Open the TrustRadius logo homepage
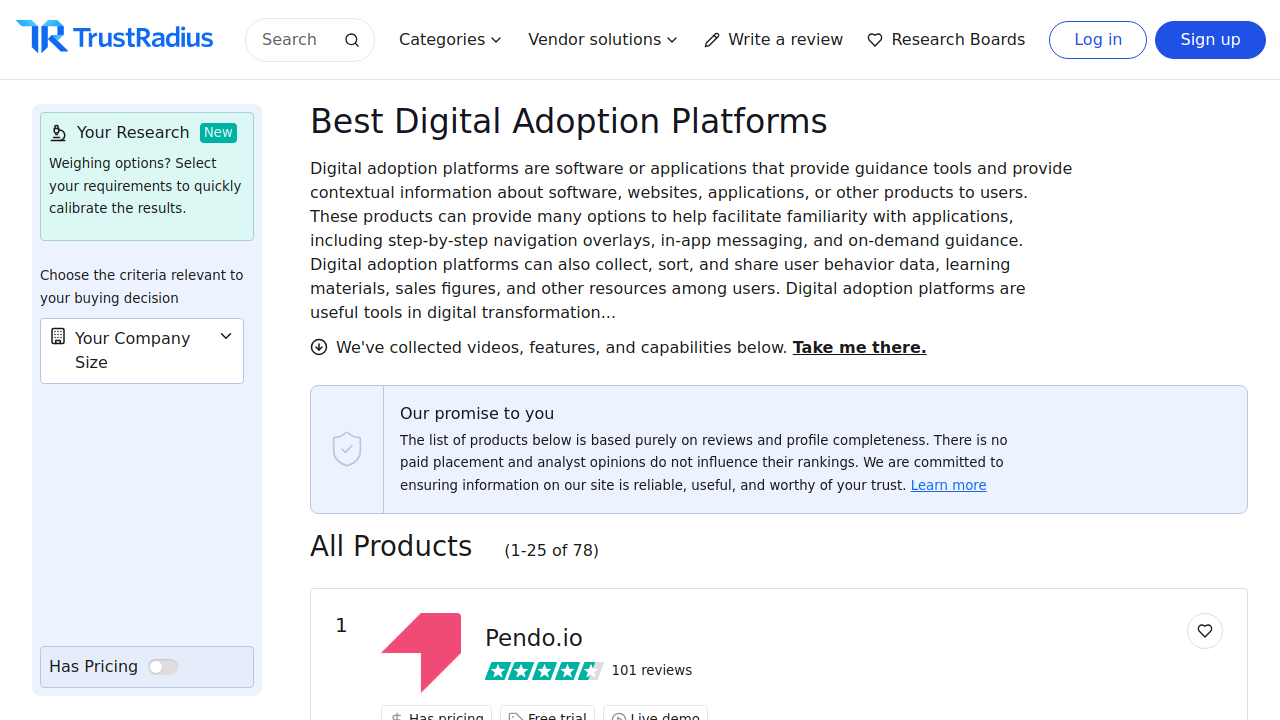Viewport: 1280px width, 720px height. click(114, 38)
